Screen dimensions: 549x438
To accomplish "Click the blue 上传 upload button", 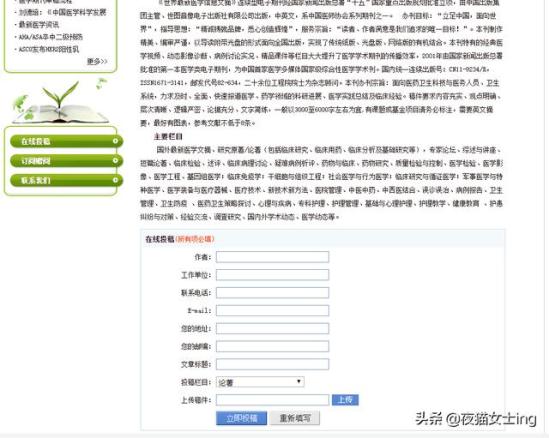I will pyautogui.click(x=345, y=400).
